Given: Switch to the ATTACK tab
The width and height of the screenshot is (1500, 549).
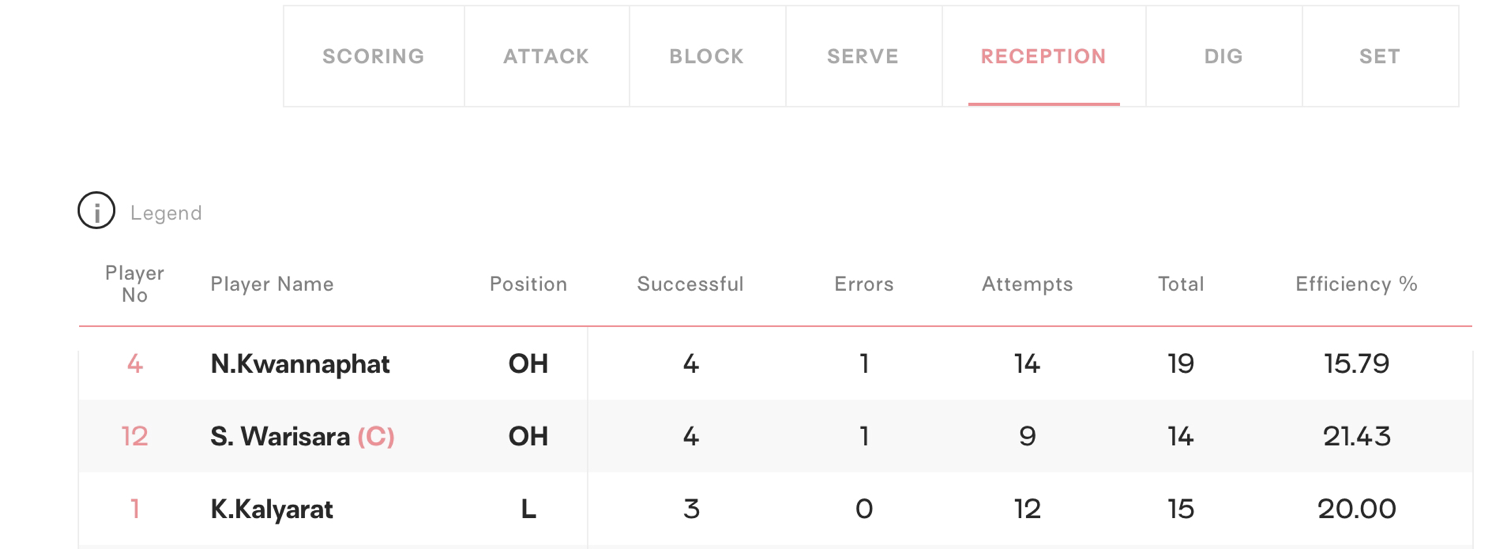Looking at the screenshot, I should pyautogui.click(x=546, y=56).
